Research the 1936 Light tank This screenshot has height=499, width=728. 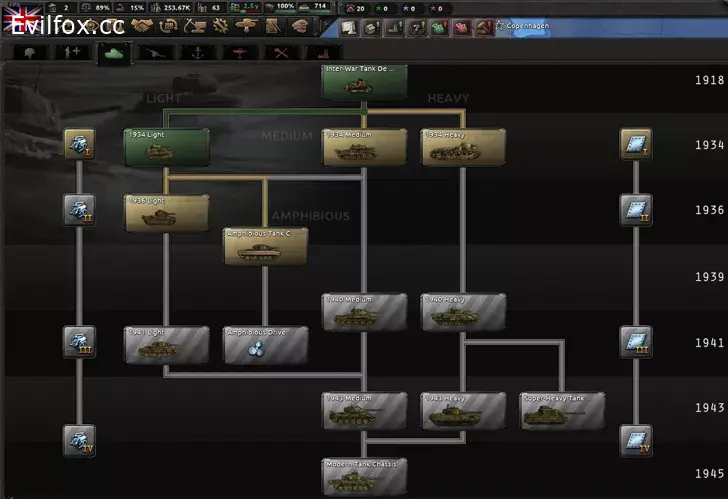click(x=167, y=213)
